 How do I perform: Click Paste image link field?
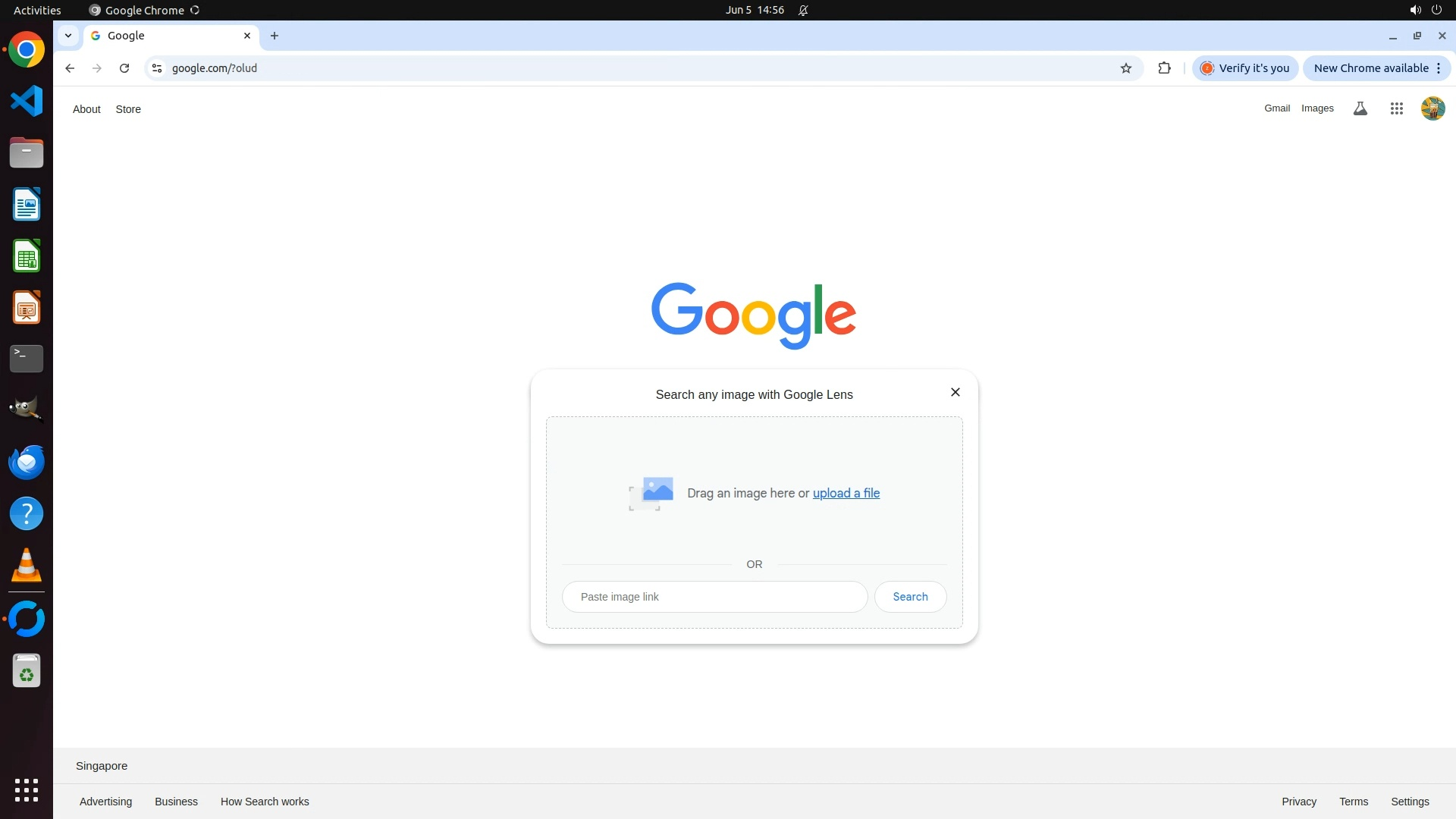714,597
